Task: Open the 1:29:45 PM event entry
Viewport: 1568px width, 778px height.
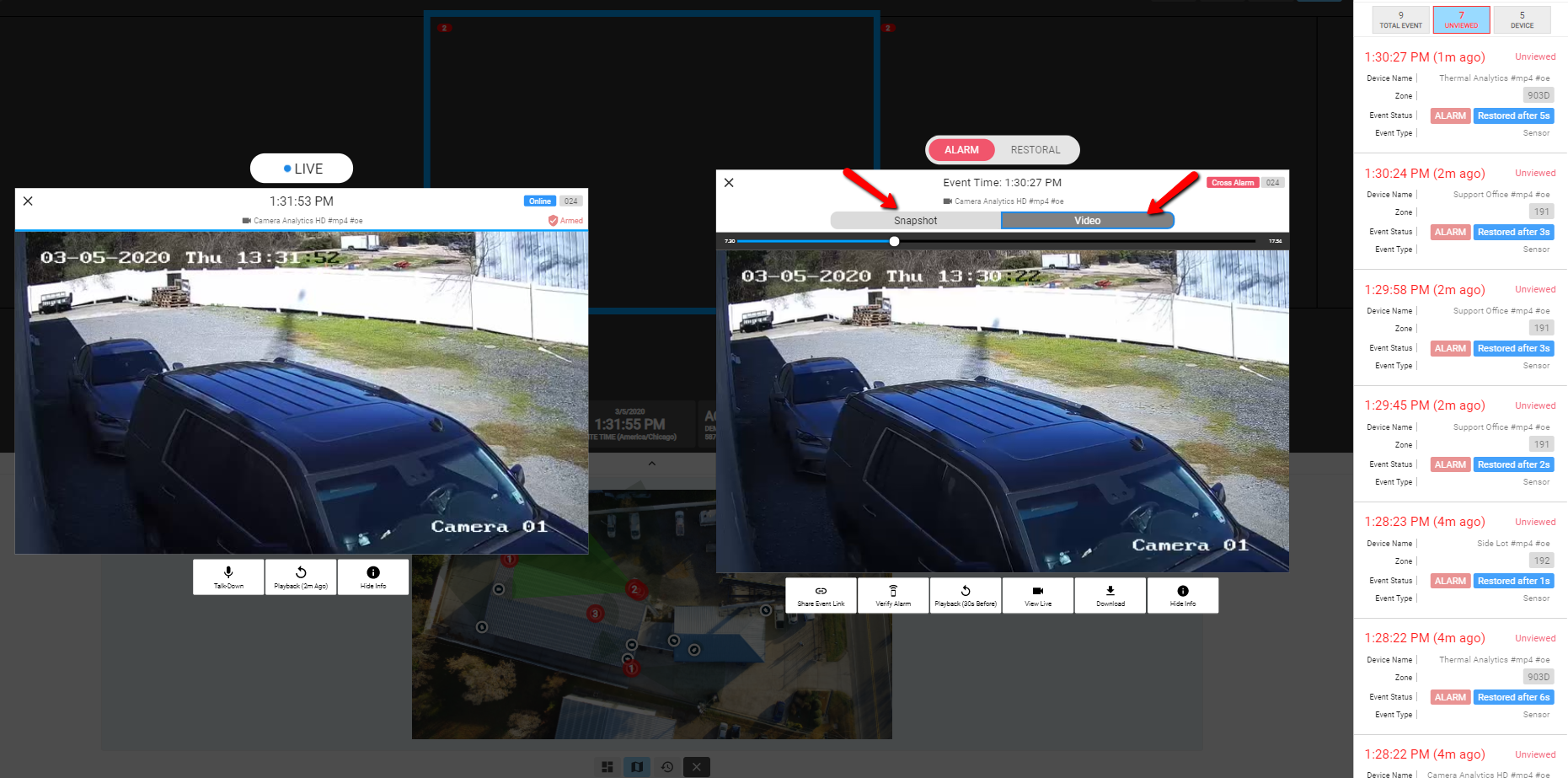Action: pyautogui.click(x=1460, y=443)
